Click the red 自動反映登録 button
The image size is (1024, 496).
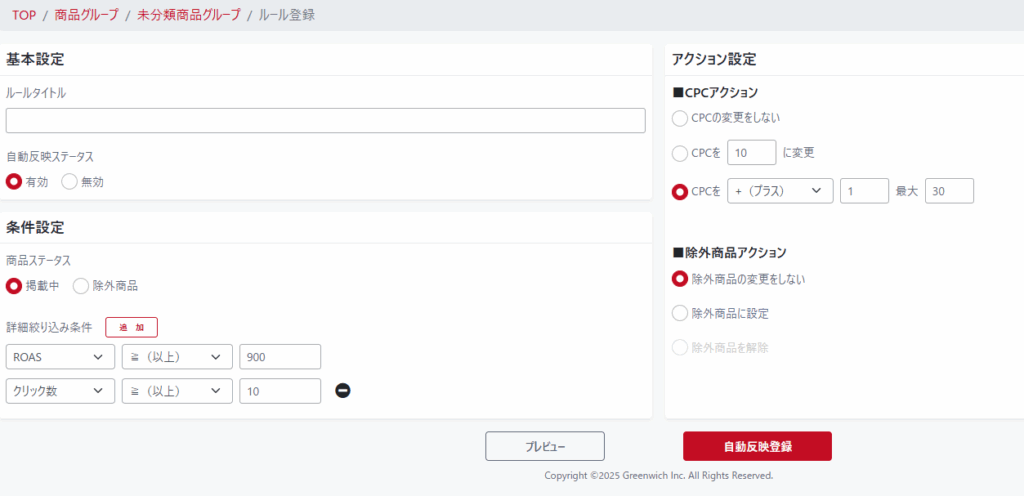tap(757, 446)
